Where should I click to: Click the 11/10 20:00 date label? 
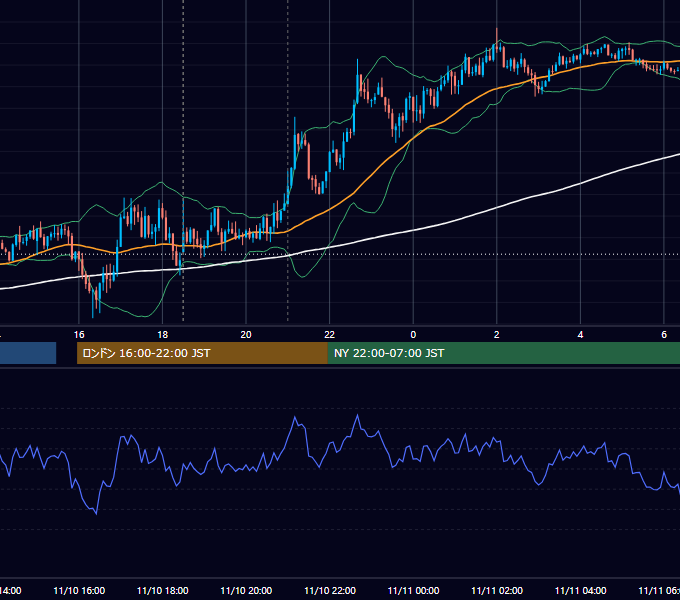246,590
